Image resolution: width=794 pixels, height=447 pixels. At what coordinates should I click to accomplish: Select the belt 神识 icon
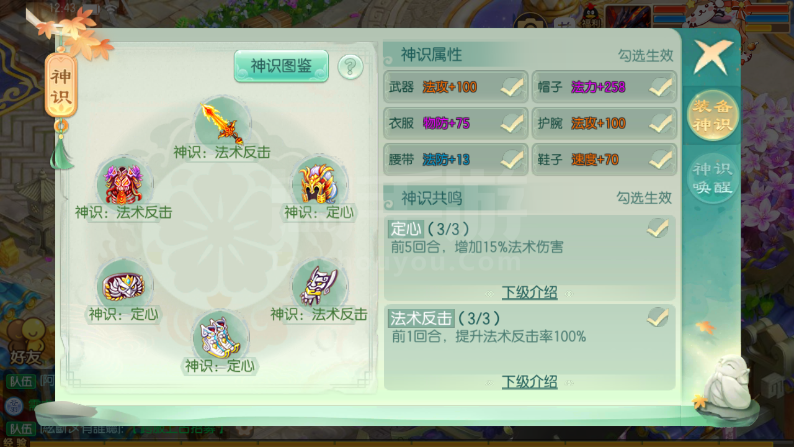coord(124,285)
